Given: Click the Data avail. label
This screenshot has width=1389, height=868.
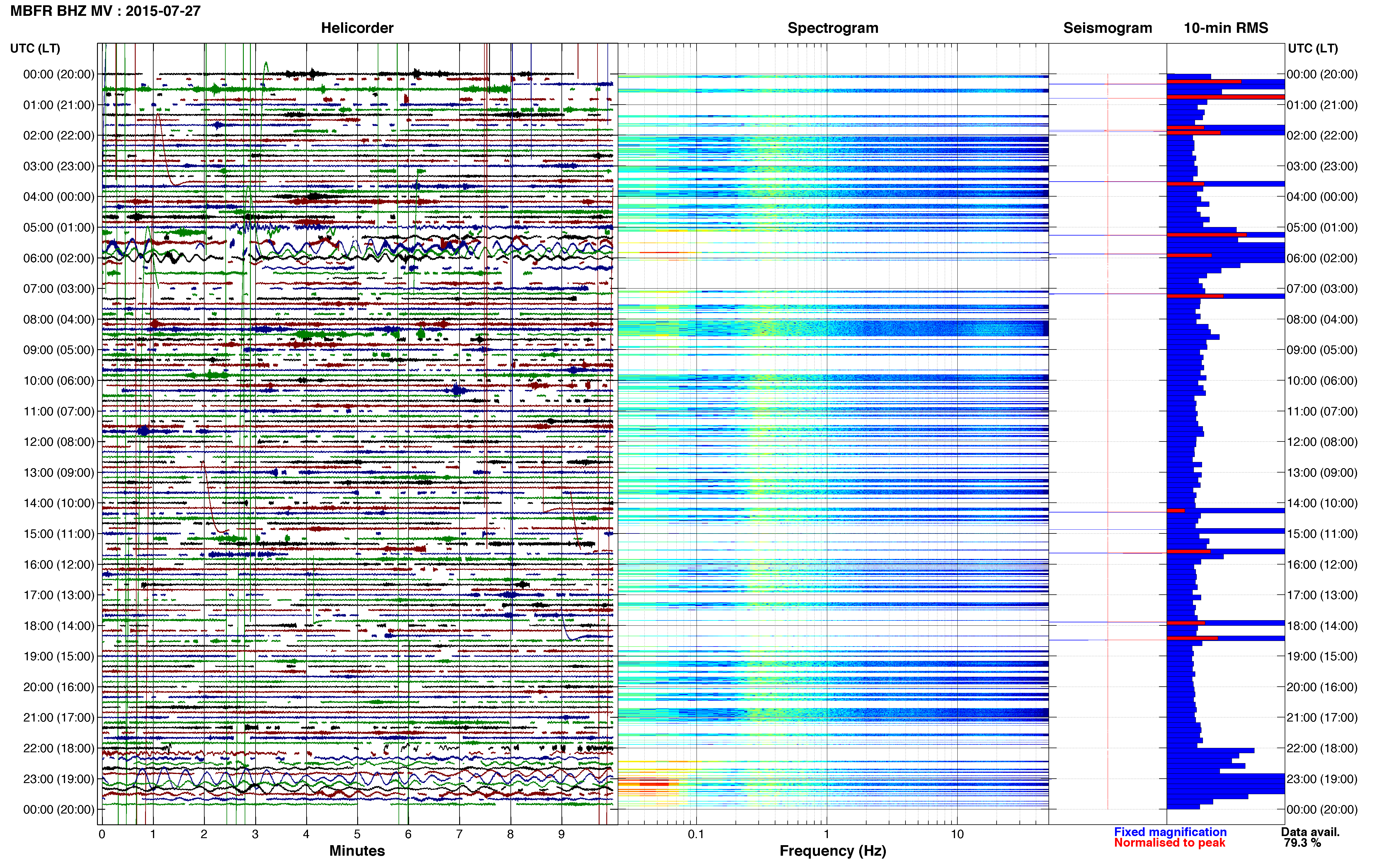Looking at the screenshot, I should click(1310, 832).
